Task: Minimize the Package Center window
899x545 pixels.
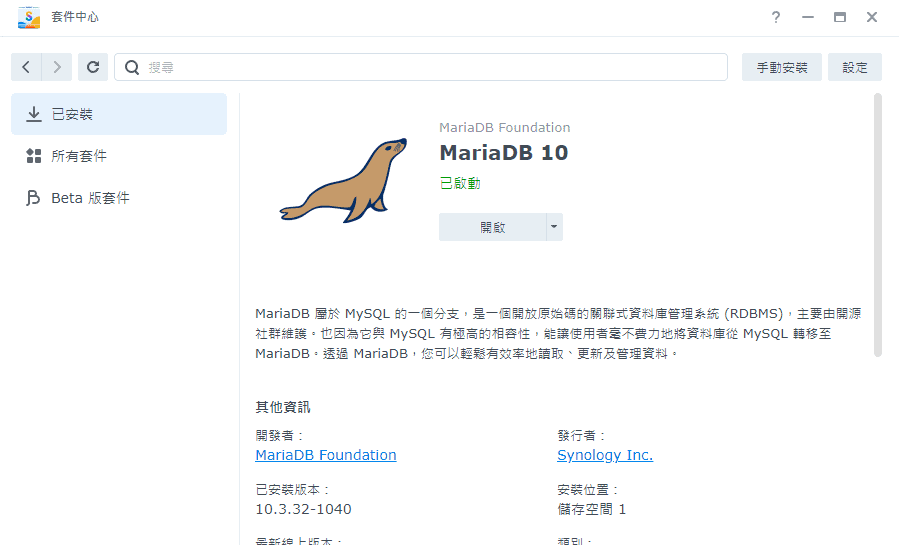Action: 808,17
